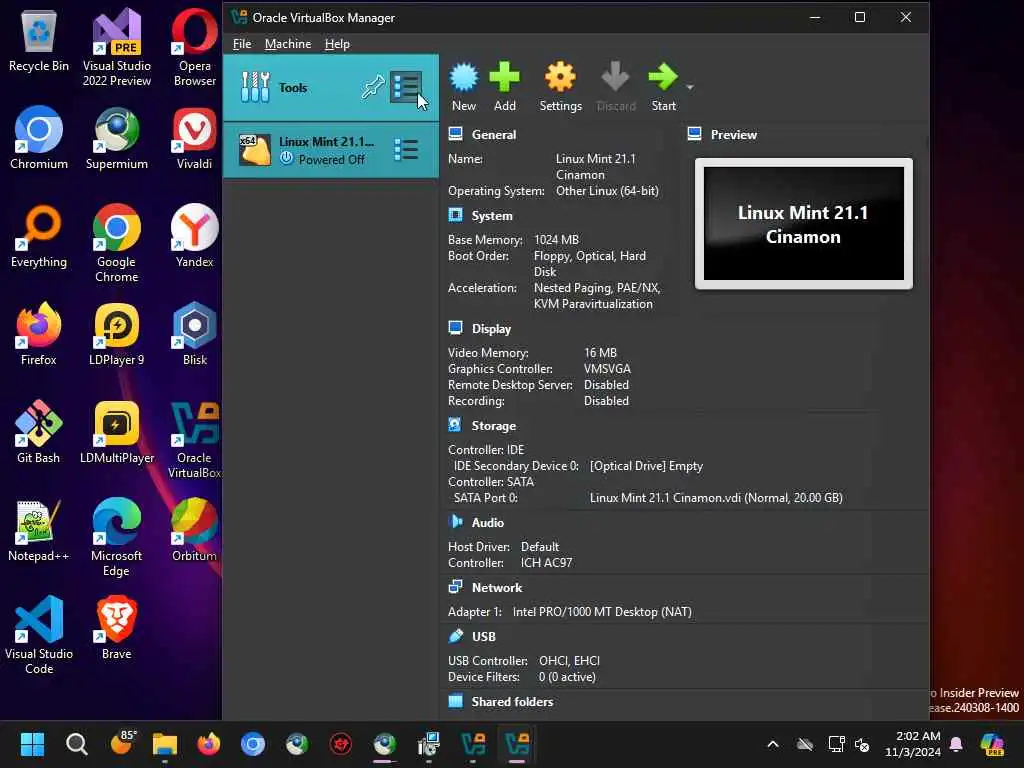This screenshot has width=1024, height=768.
Task: Click the Add machine icon
Action: tap(505, 77)
